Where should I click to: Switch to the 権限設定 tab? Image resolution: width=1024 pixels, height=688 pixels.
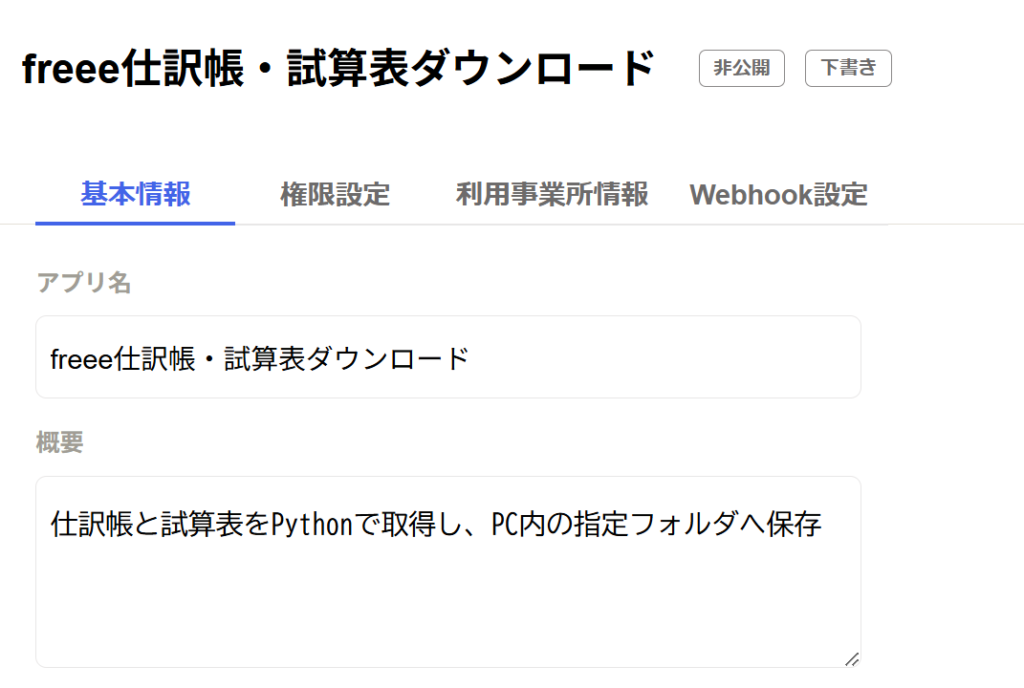335,195
